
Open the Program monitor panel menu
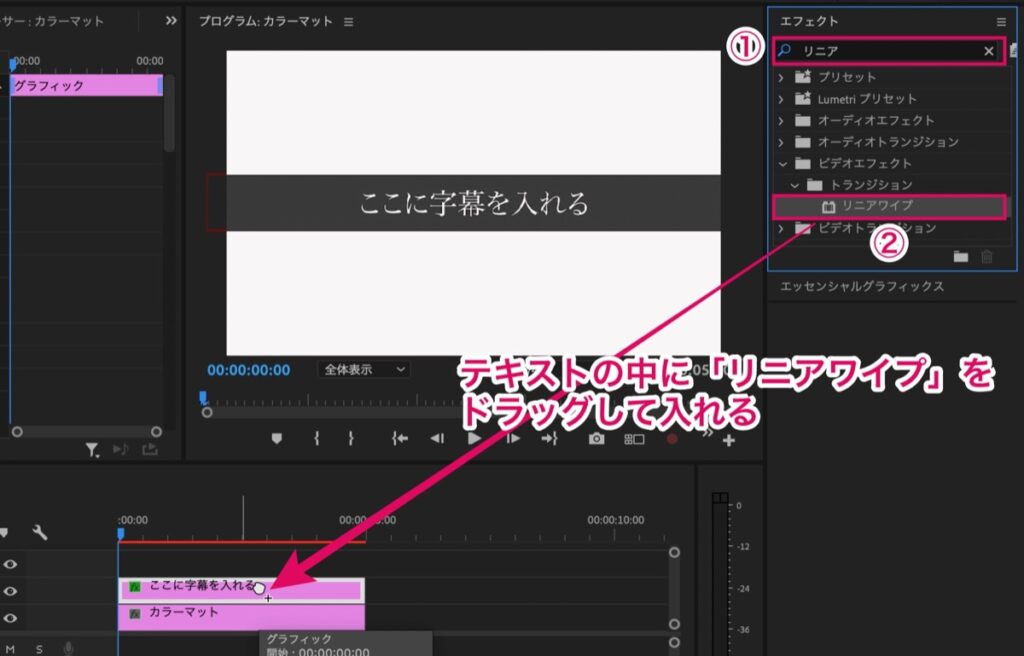click(349, 22)
